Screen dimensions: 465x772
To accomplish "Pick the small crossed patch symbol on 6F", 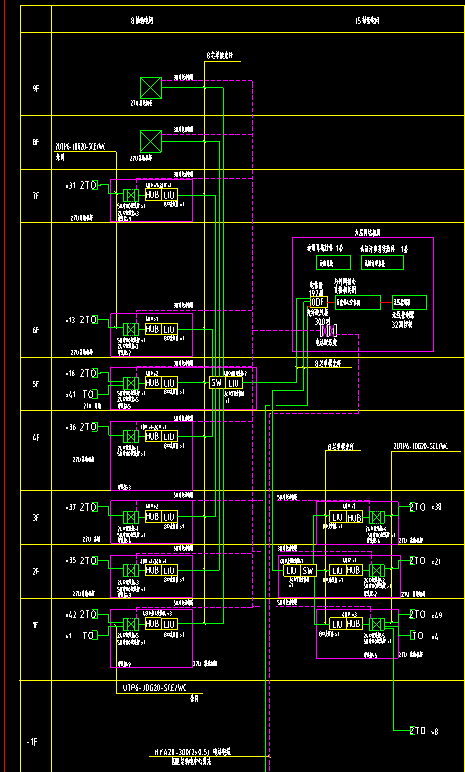I will point(131,329).
